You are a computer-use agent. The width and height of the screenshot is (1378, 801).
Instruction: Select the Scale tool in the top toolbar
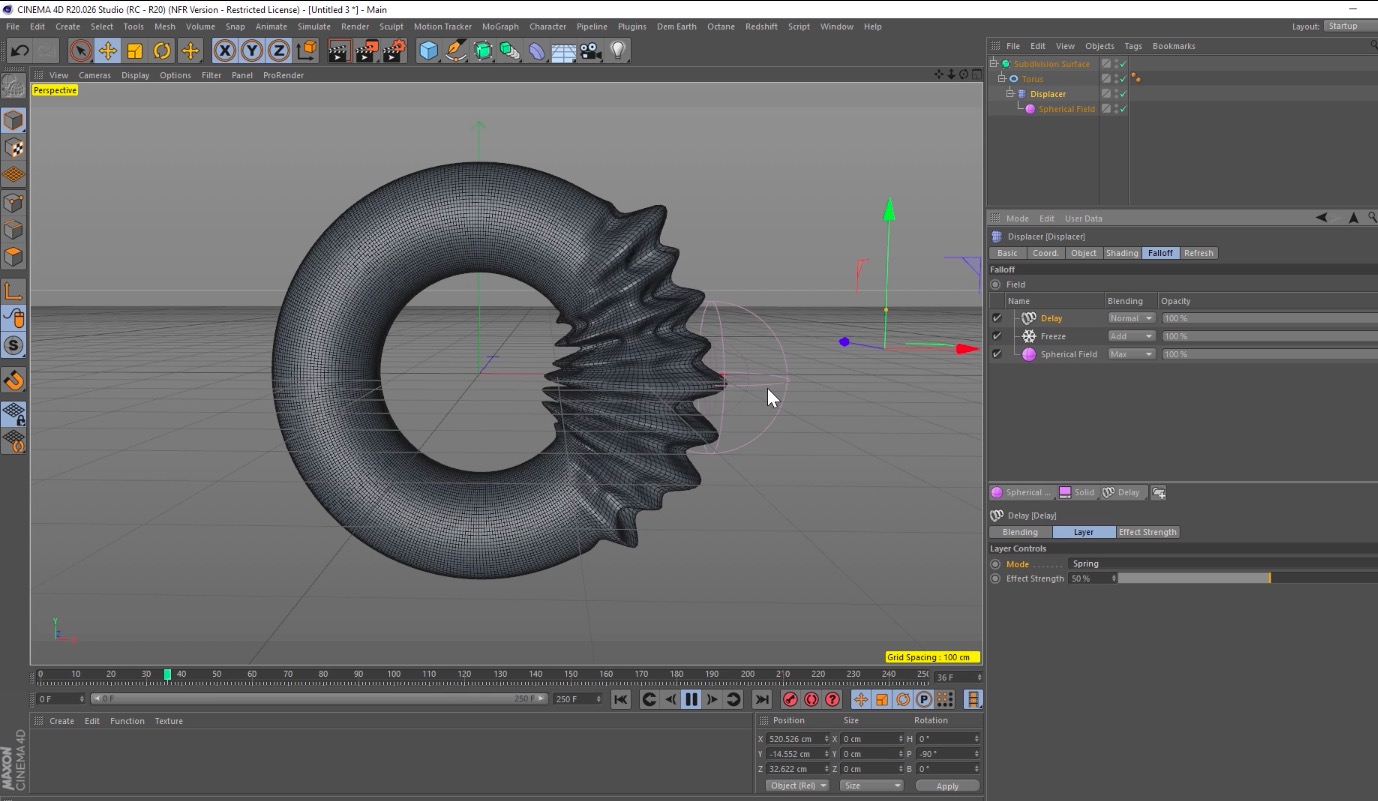[135, 50]
